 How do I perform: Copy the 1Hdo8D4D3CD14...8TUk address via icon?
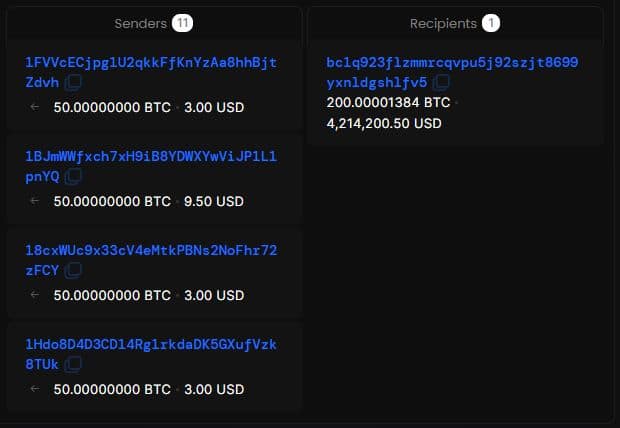(73, 365)
